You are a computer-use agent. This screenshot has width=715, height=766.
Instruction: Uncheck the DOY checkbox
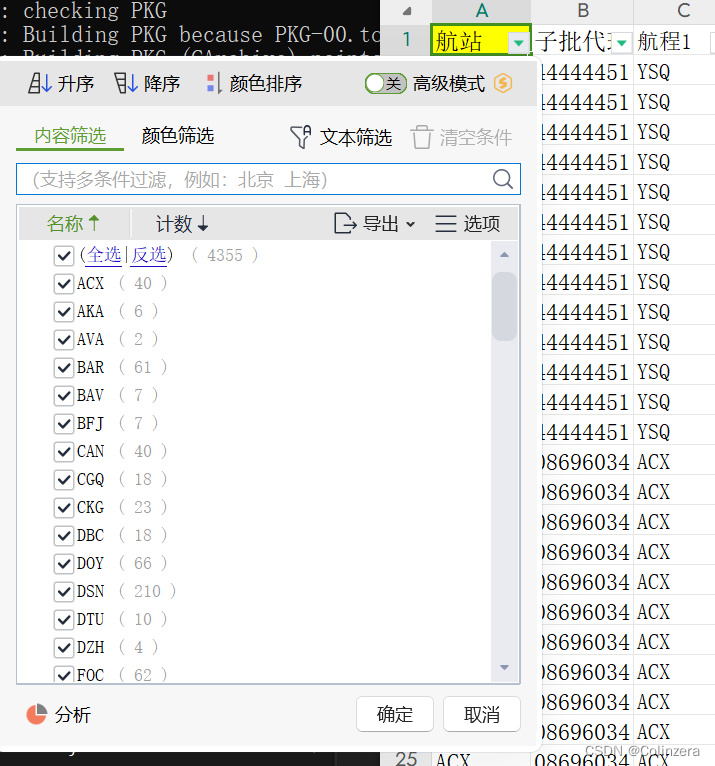(x=63, y=564)
